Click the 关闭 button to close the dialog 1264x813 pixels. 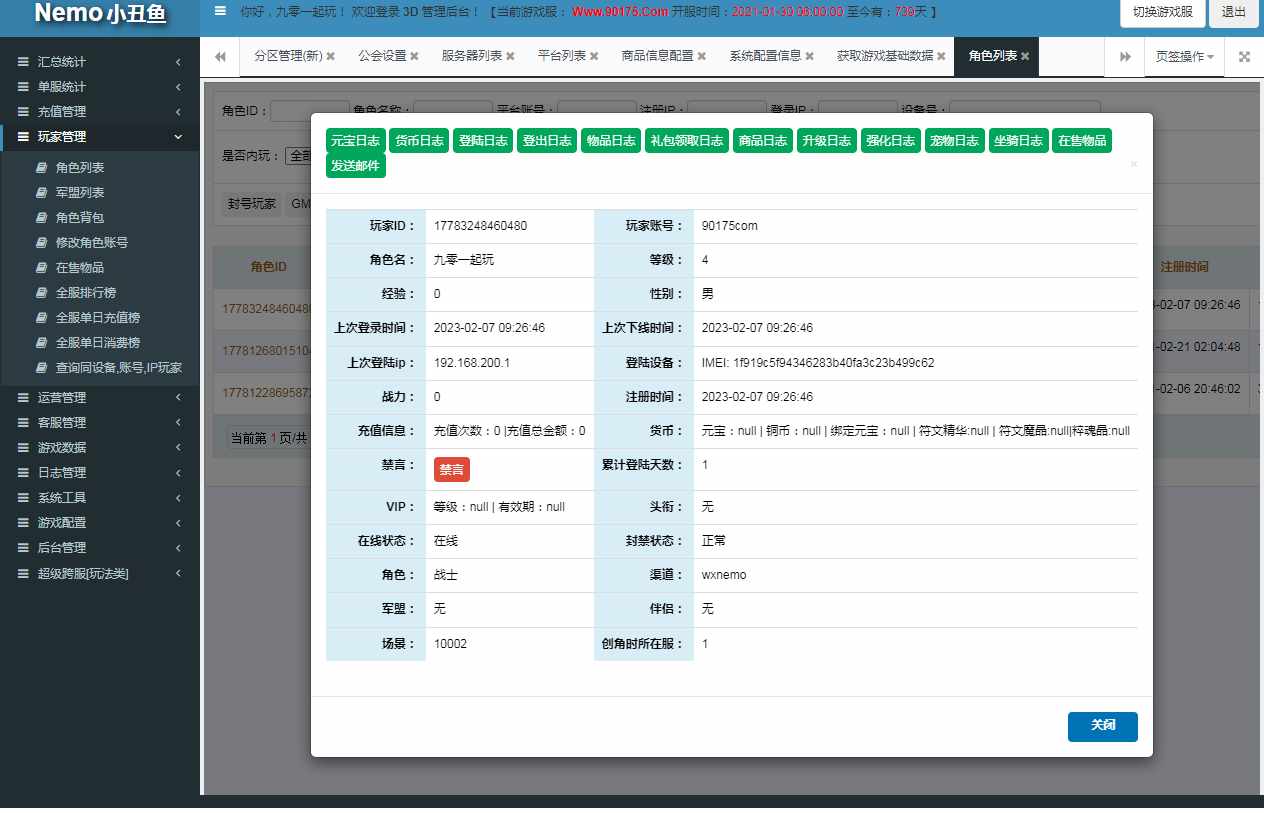tap(1102, 727)
